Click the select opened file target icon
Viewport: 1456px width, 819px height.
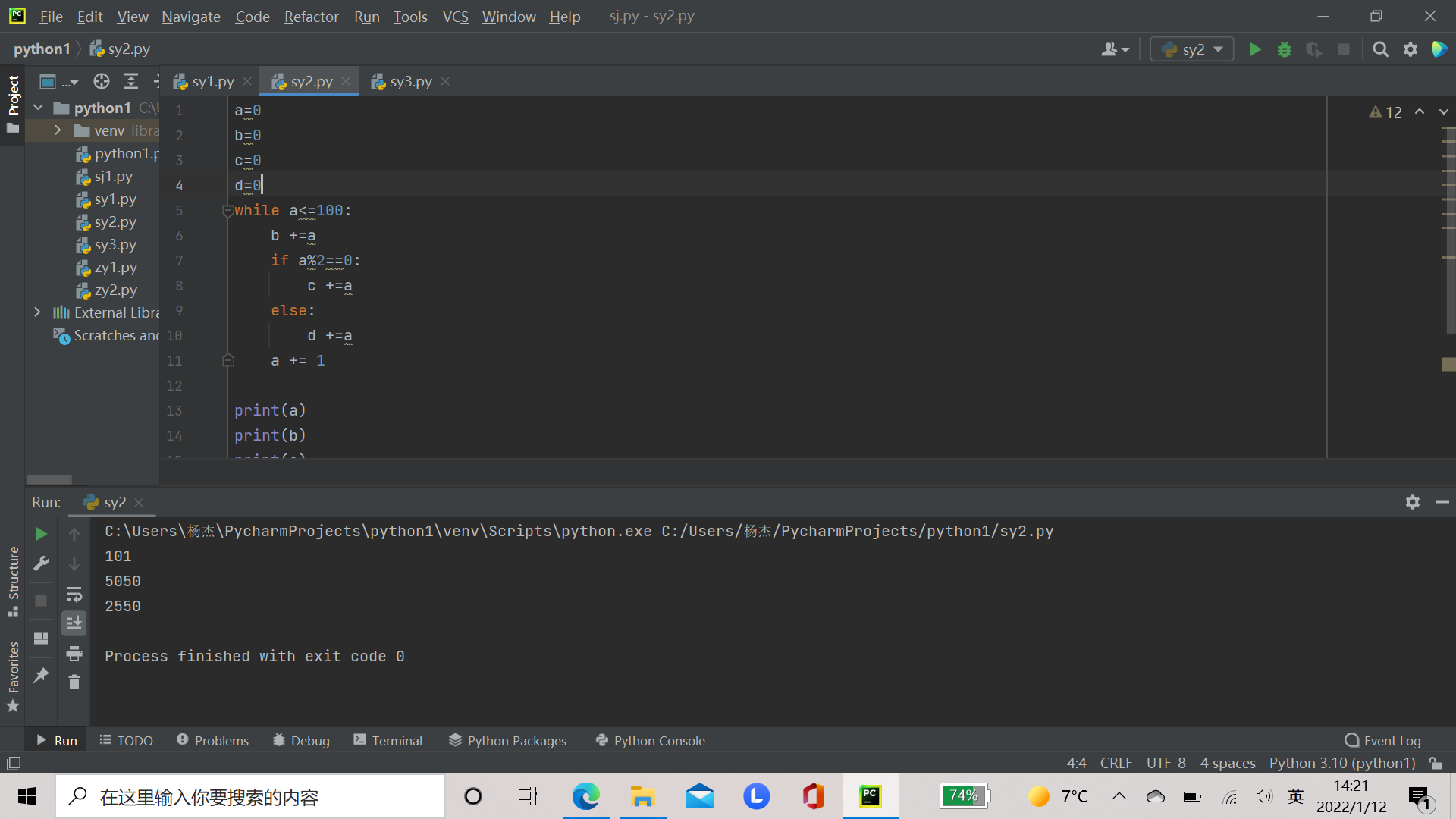point(102,81)
